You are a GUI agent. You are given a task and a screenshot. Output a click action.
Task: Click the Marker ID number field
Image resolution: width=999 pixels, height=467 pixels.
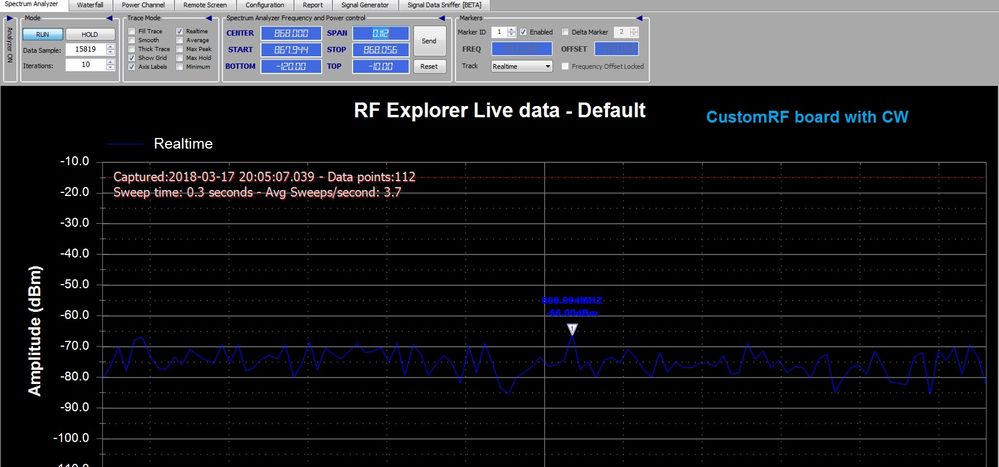[x=499, y=32]
